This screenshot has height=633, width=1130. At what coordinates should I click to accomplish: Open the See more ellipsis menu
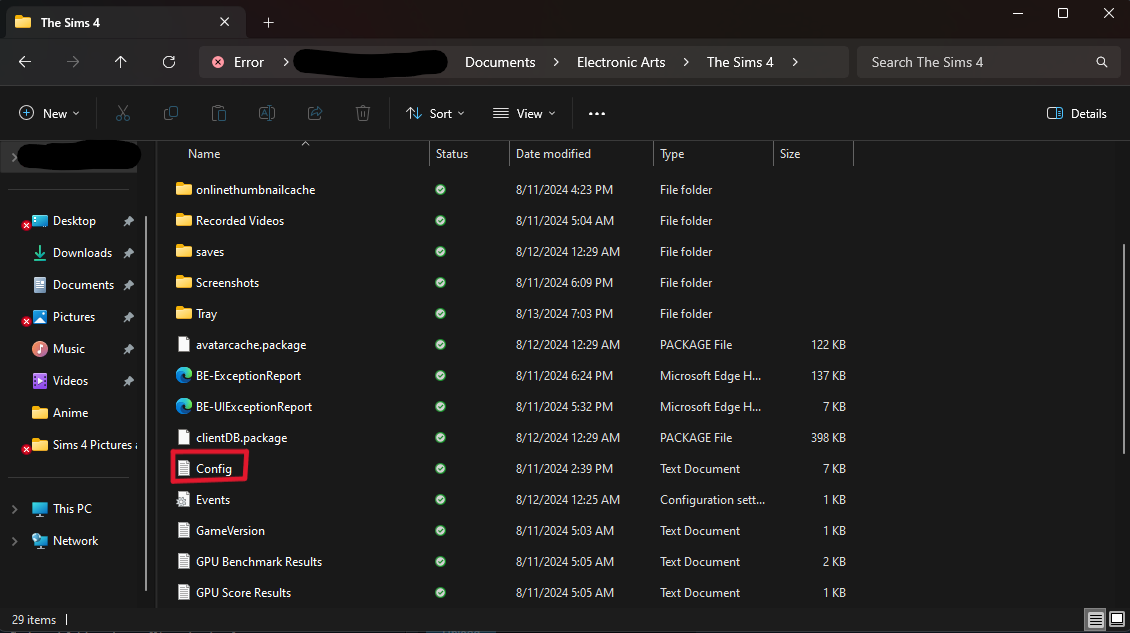click(597, 113)
